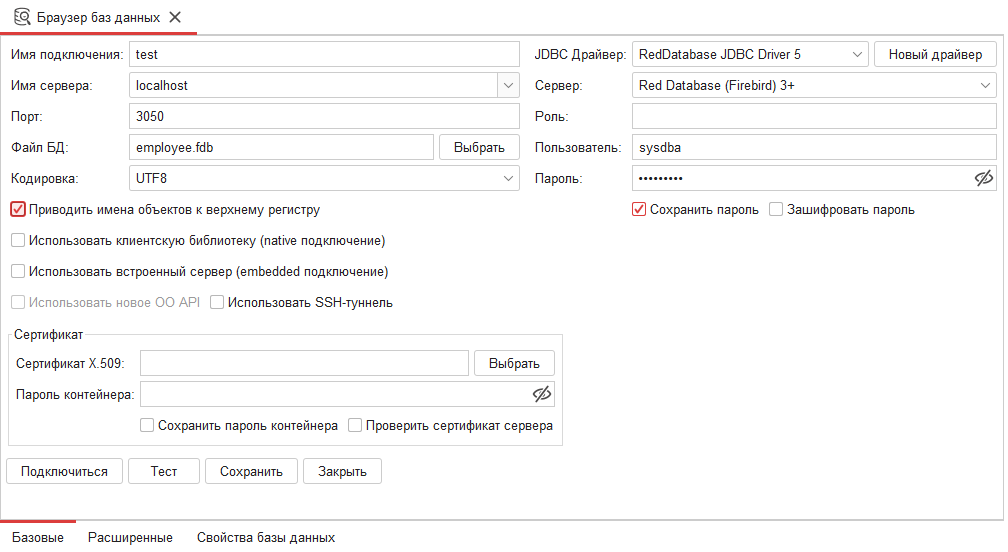The height and width of the screenshot is (552, 1008).
Task: Click the database browser icon in tab
Action: click(x=20, y=17)
